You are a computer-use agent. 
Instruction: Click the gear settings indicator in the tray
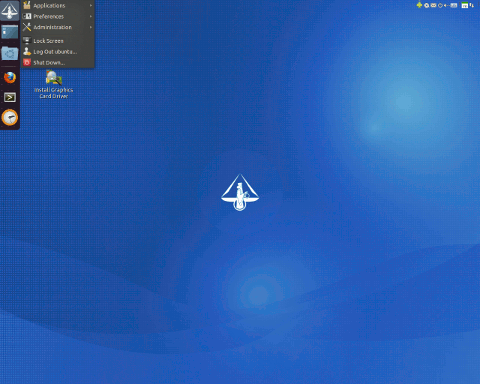tap(426, 5)
